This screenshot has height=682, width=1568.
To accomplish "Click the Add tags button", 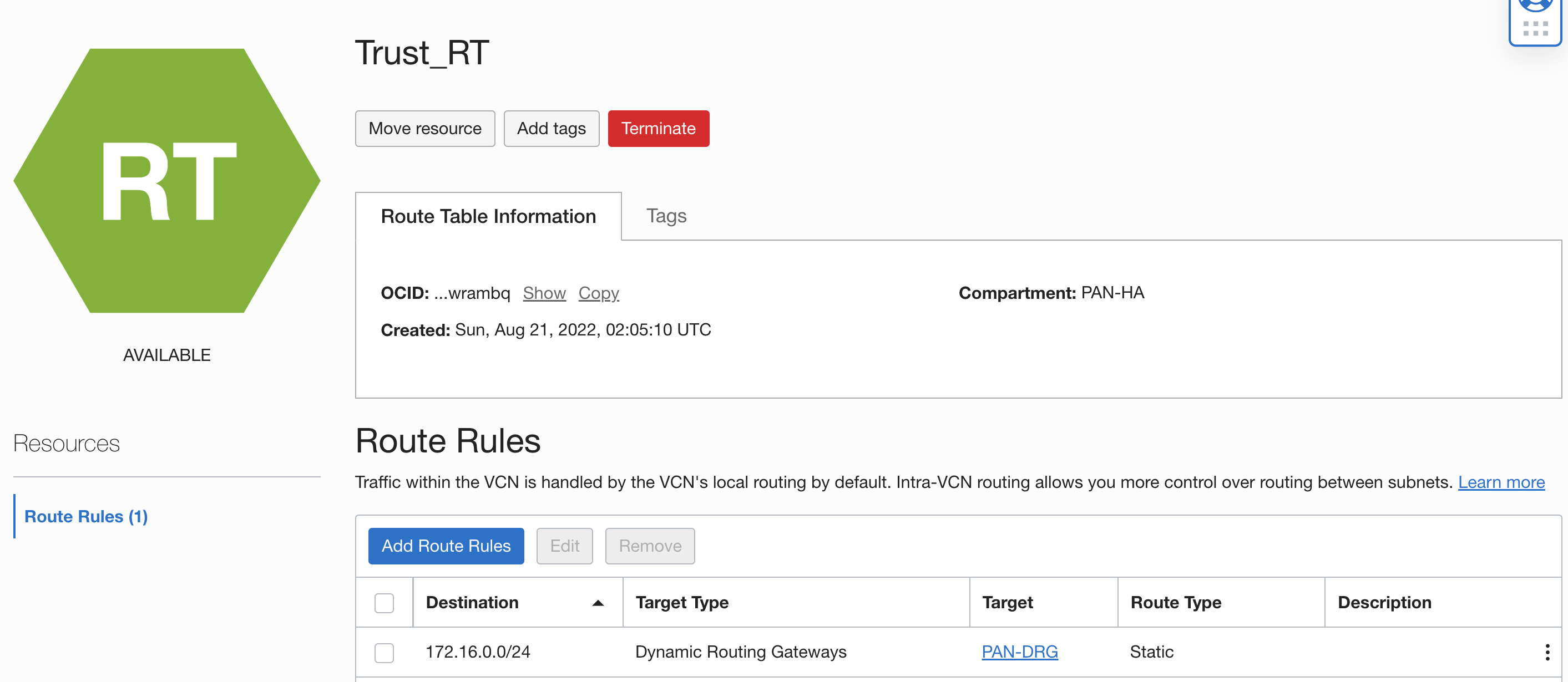I will [551, 129].
